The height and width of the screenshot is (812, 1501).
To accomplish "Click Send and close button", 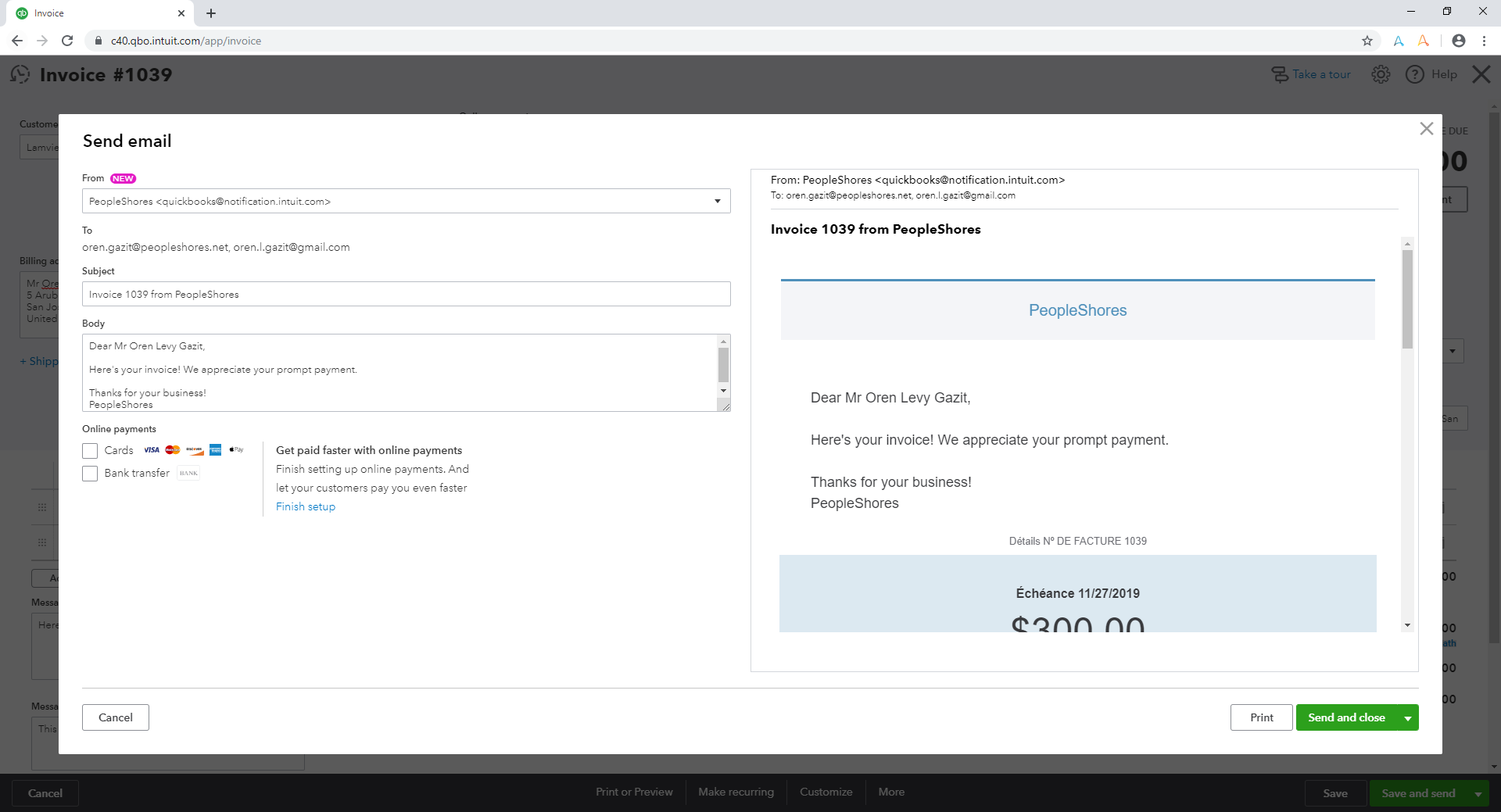I will coord(1346,717).
